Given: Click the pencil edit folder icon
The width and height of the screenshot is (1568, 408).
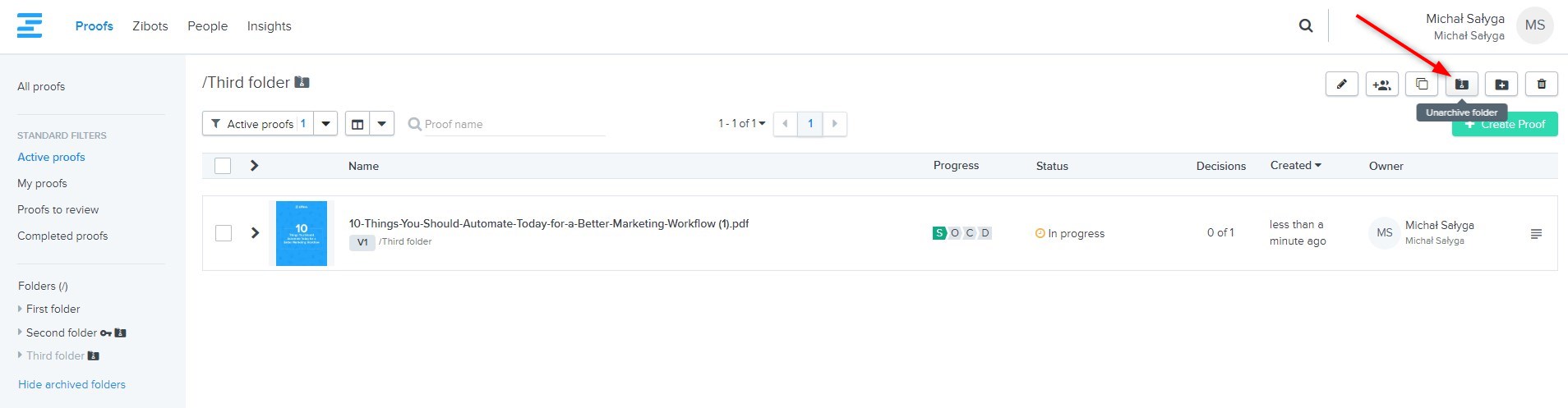Looking at the screenshot, I should pos(1341,85).
